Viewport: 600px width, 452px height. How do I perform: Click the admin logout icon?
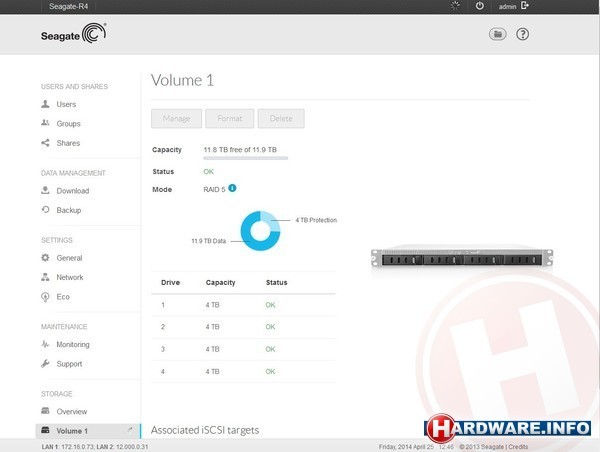(525, 5)
